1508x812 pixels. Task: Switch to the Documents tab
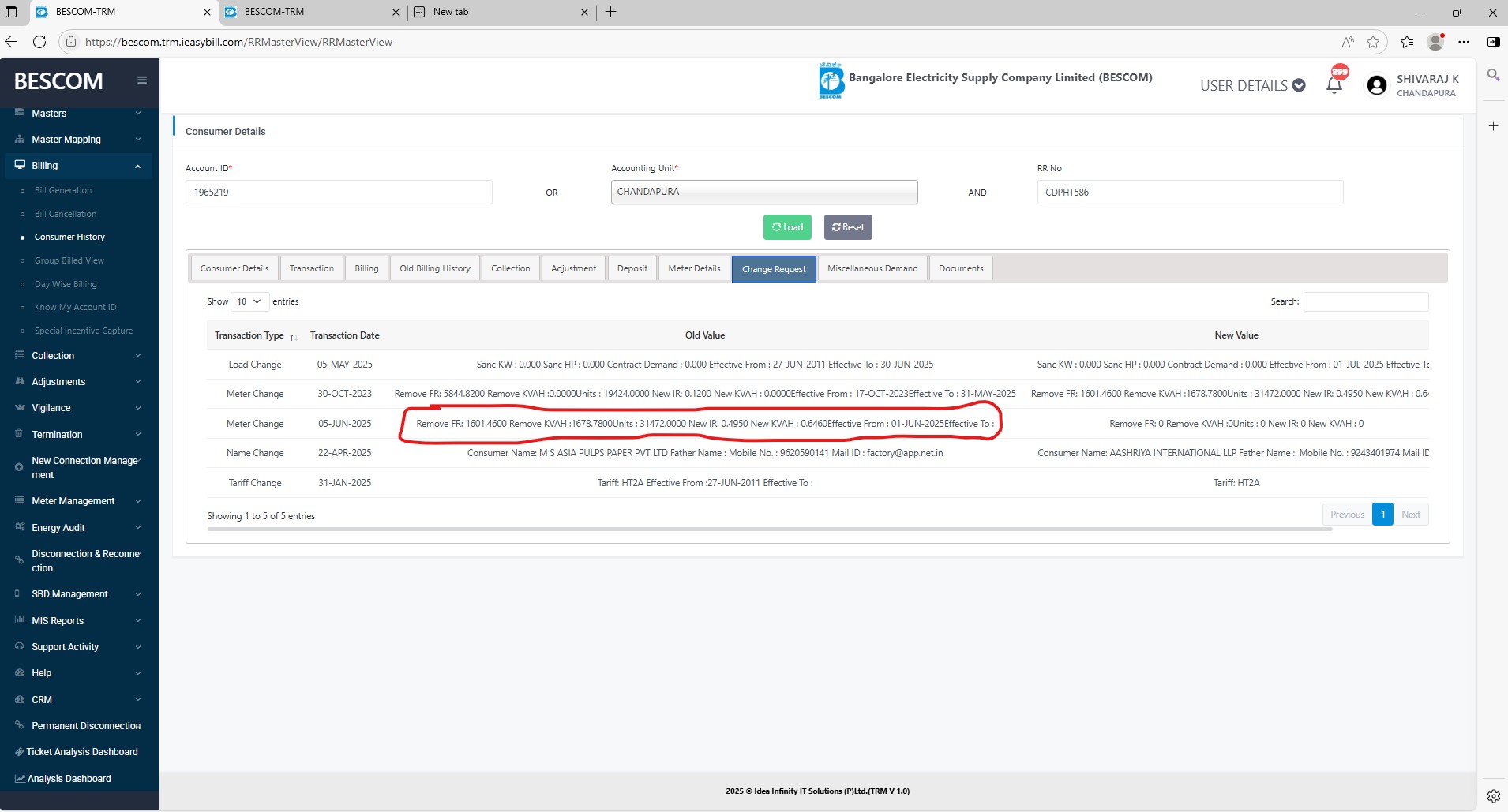point(961,268)
